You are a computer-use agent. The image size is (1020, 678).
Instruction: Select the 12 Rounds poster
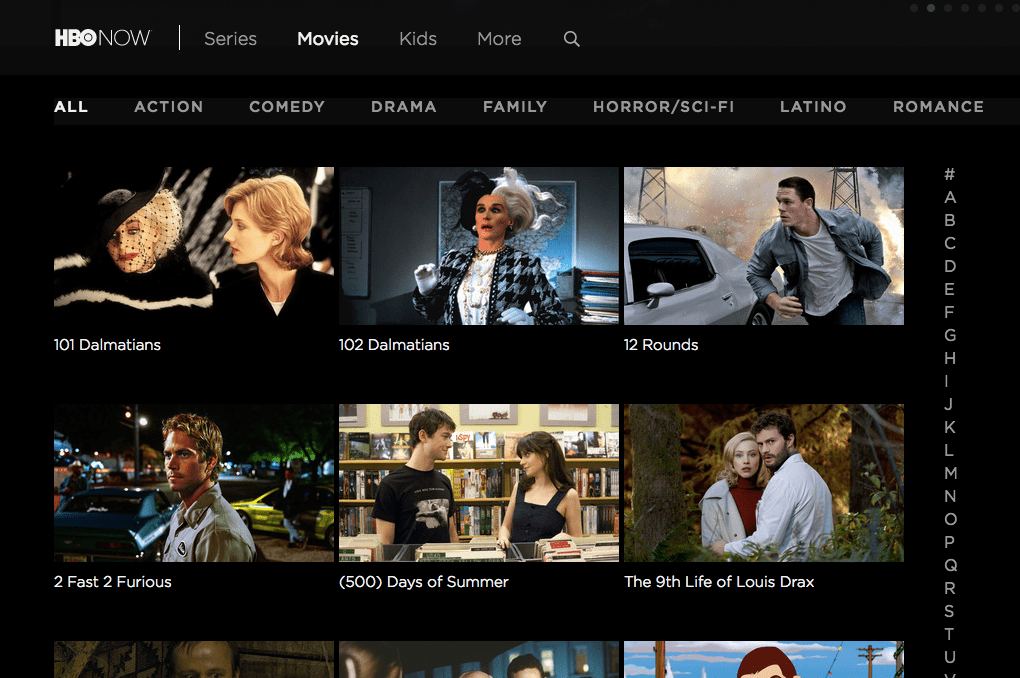click(763, 246)
